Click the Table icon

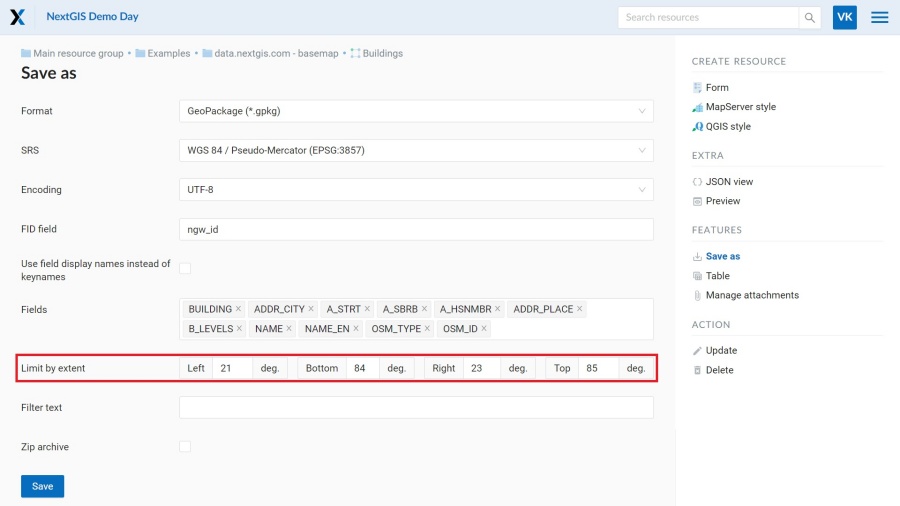point(697,276)
